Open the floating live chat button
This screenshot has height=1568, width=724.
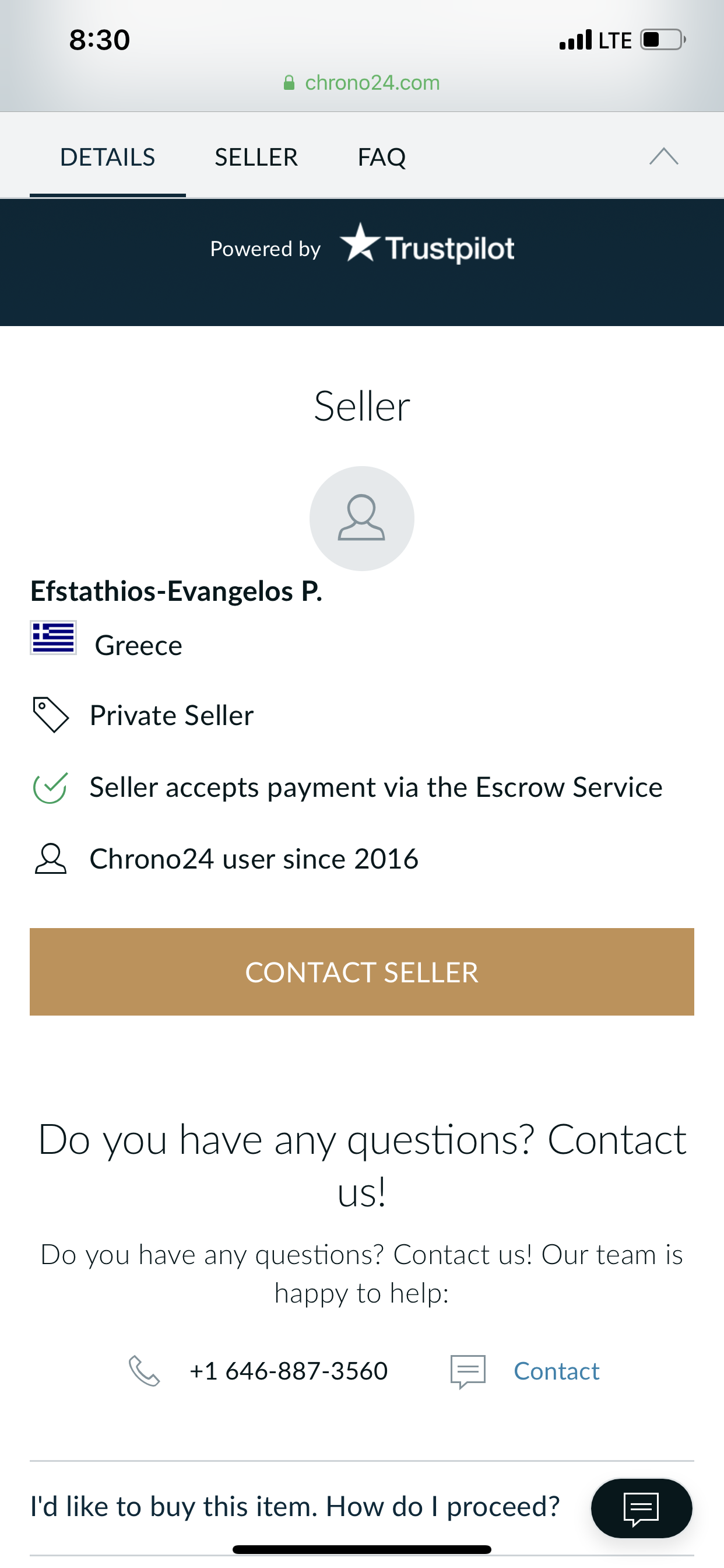pyautogui.click(x=641, y=1508)
